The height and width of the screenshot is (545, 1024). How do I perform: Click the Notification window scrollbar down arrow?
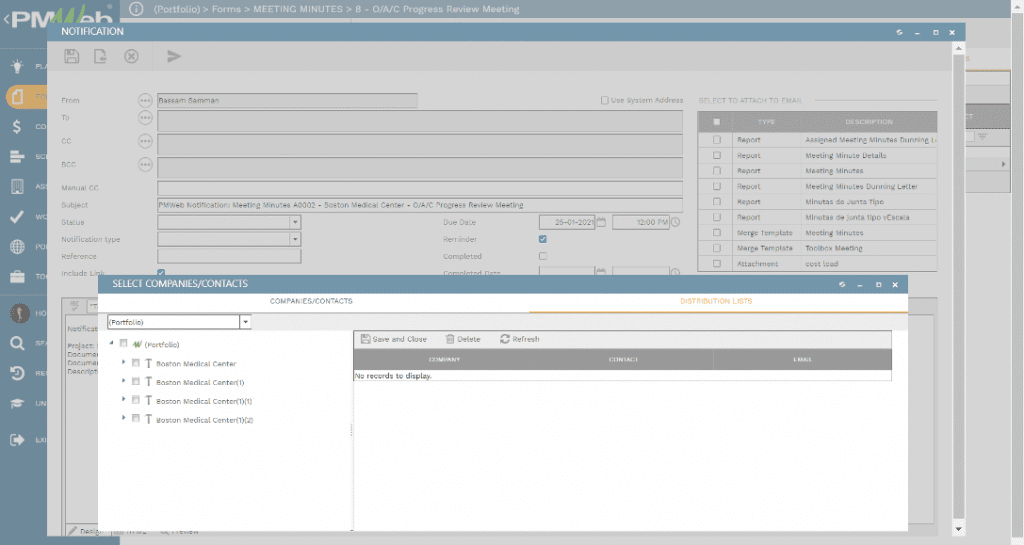click(x=959, y=529)
